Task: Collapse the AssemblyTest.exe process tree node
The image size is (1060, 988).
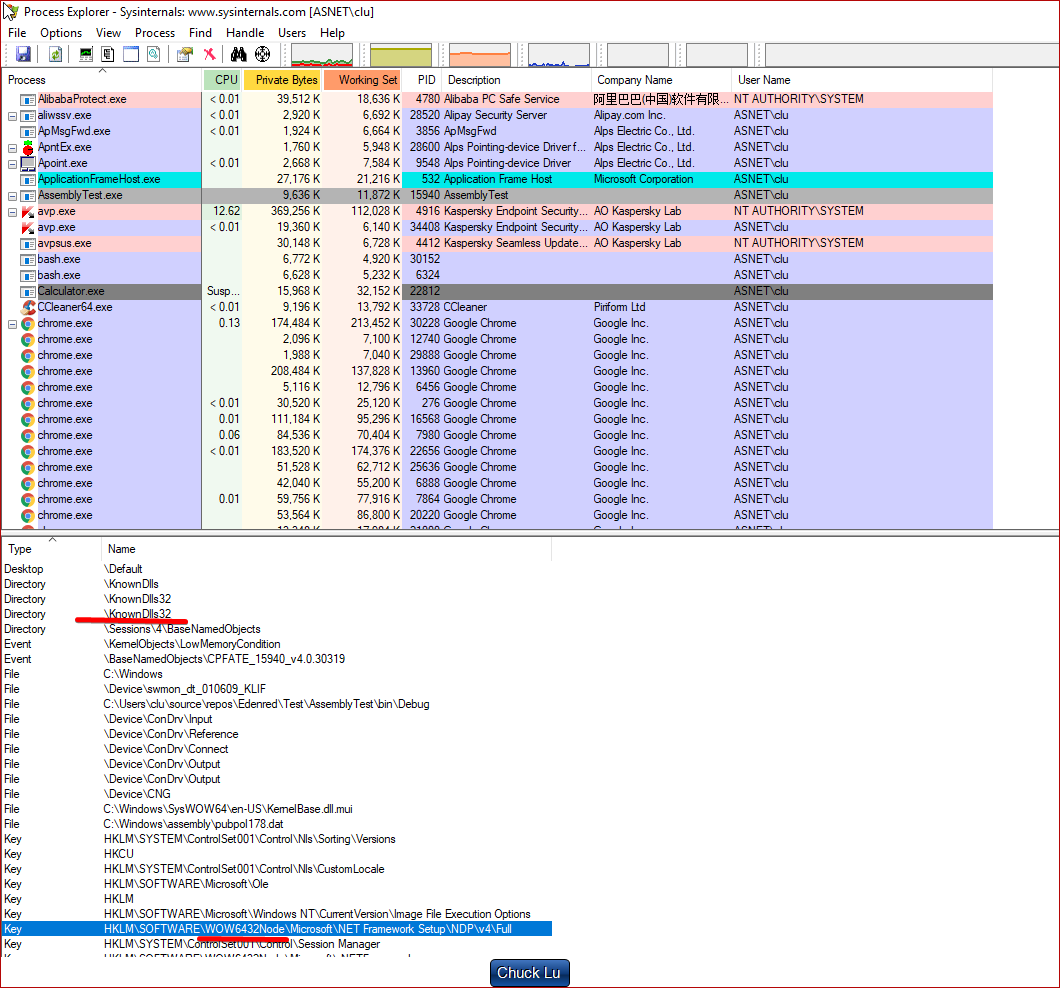Action: click(12, 196)
